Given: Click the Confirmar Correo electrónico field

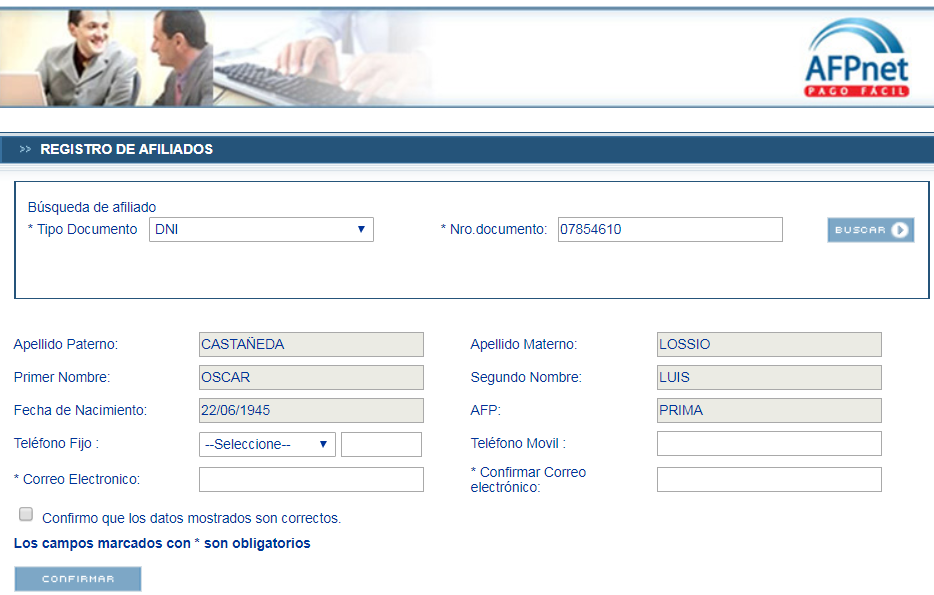Looking at the screenshot, I should click(768, 479).
